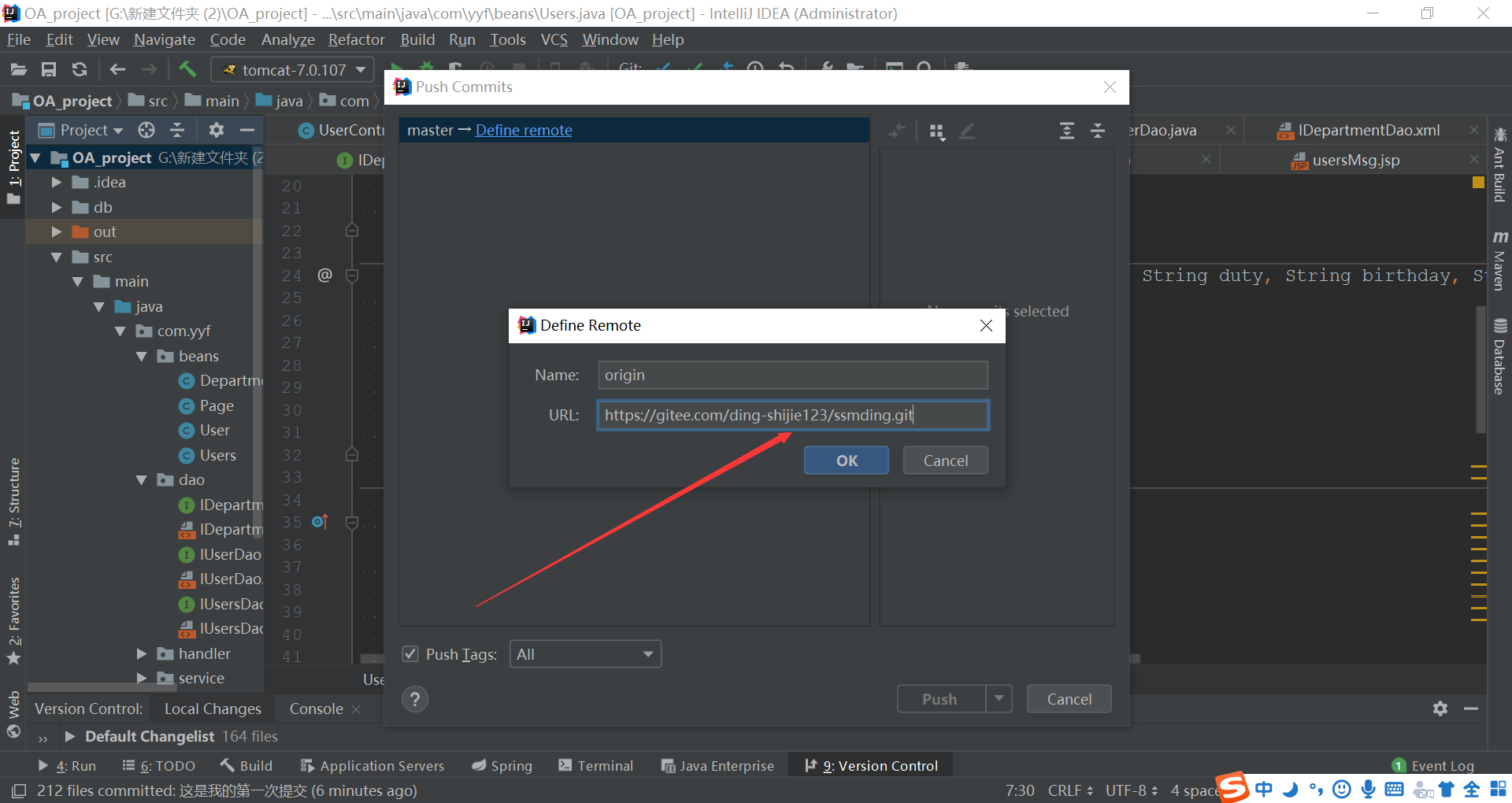Click Cancel in Push Commits dialog
This screenshot has width=1512, height=803.
coord(1069,698)
